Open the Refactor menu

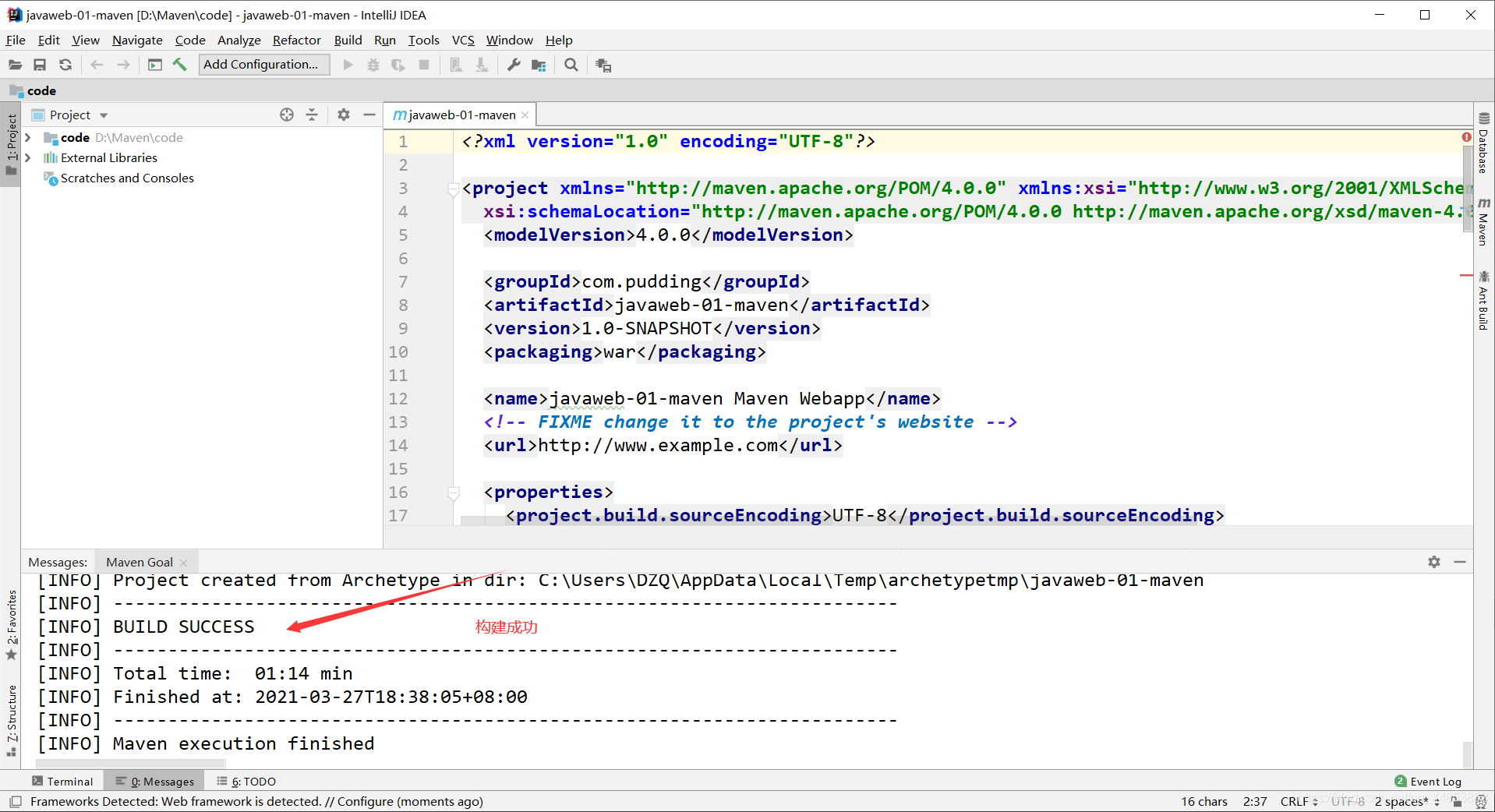click(x=296, y=40)
